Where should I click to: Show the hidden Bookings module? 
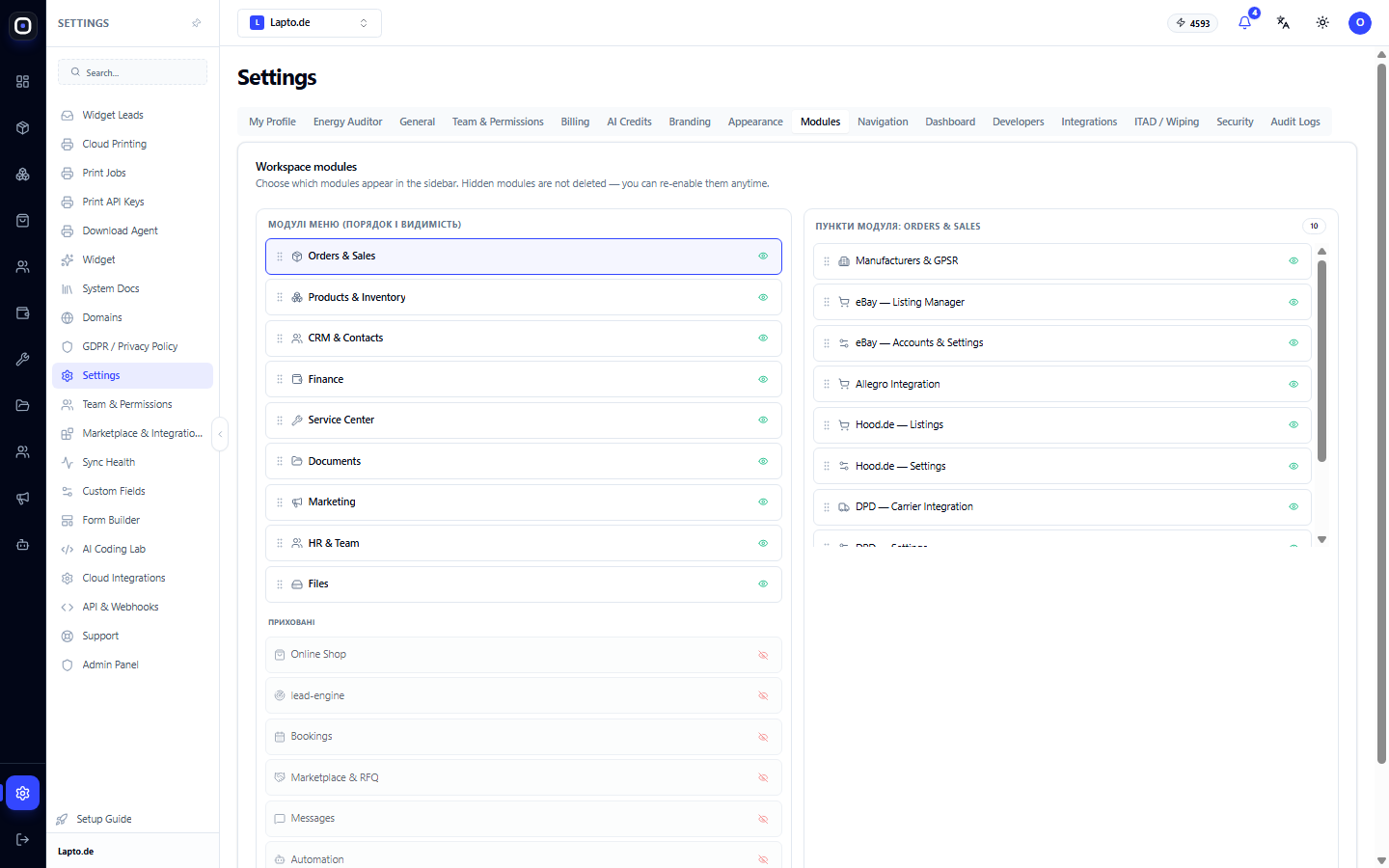tap(763, 737)
